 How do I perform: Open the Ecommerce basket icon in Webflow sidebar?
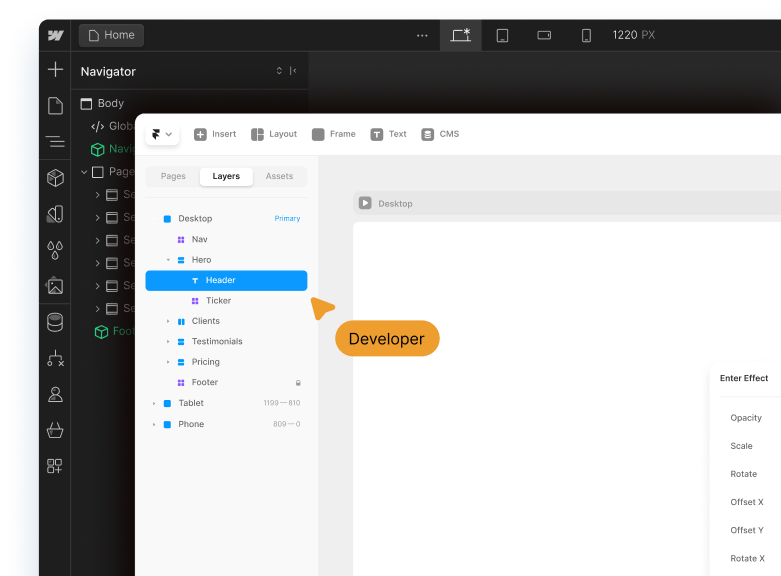(x=55, y=431)
